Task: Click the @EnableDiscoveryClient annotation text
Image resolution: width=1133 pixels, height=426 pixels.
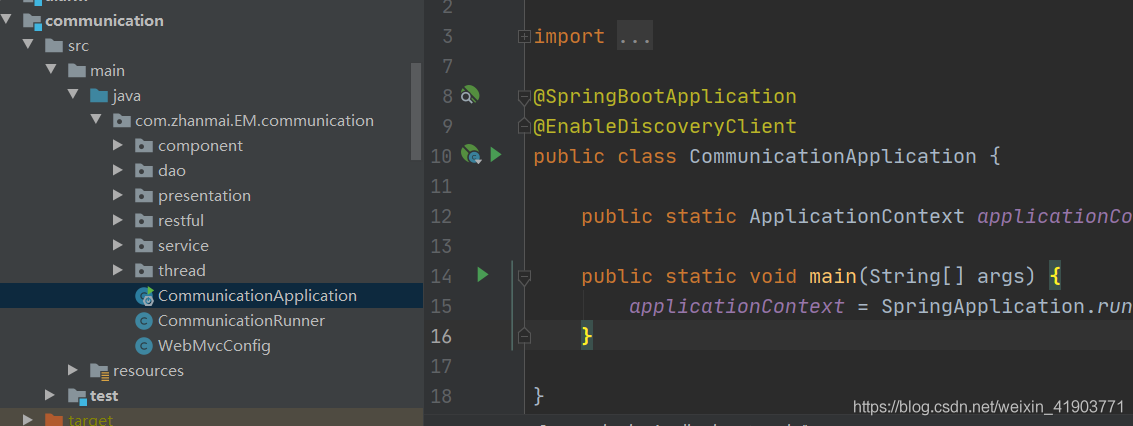Action: click(x=665, y=126)
